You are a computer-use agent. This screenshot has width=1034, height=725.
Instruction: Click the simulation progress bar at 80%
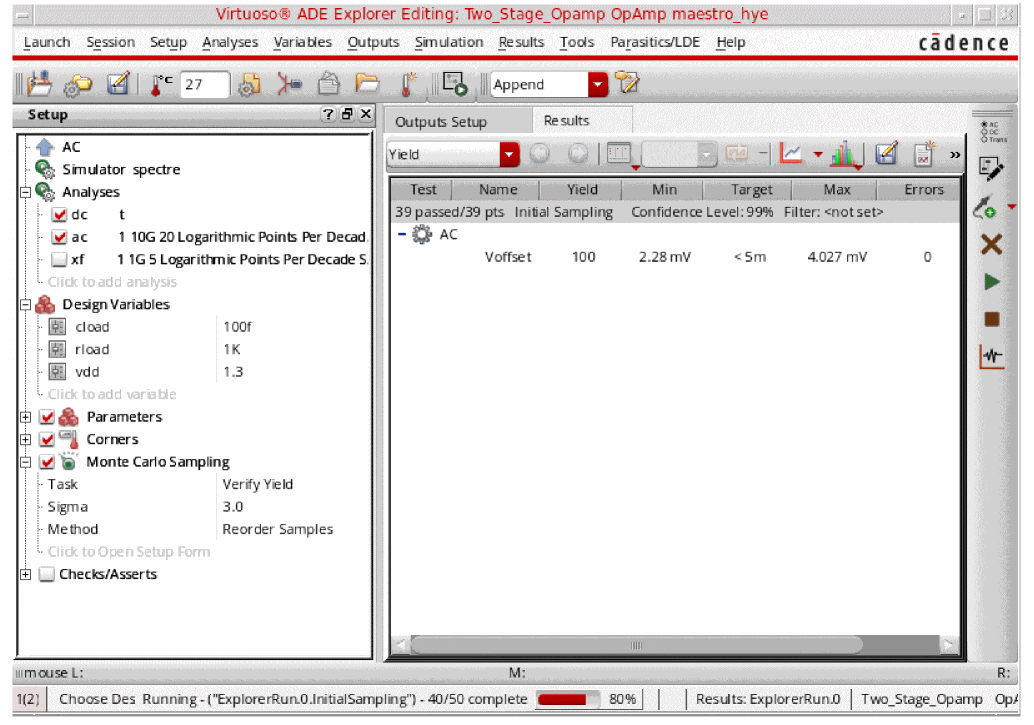tap(567, 699)
